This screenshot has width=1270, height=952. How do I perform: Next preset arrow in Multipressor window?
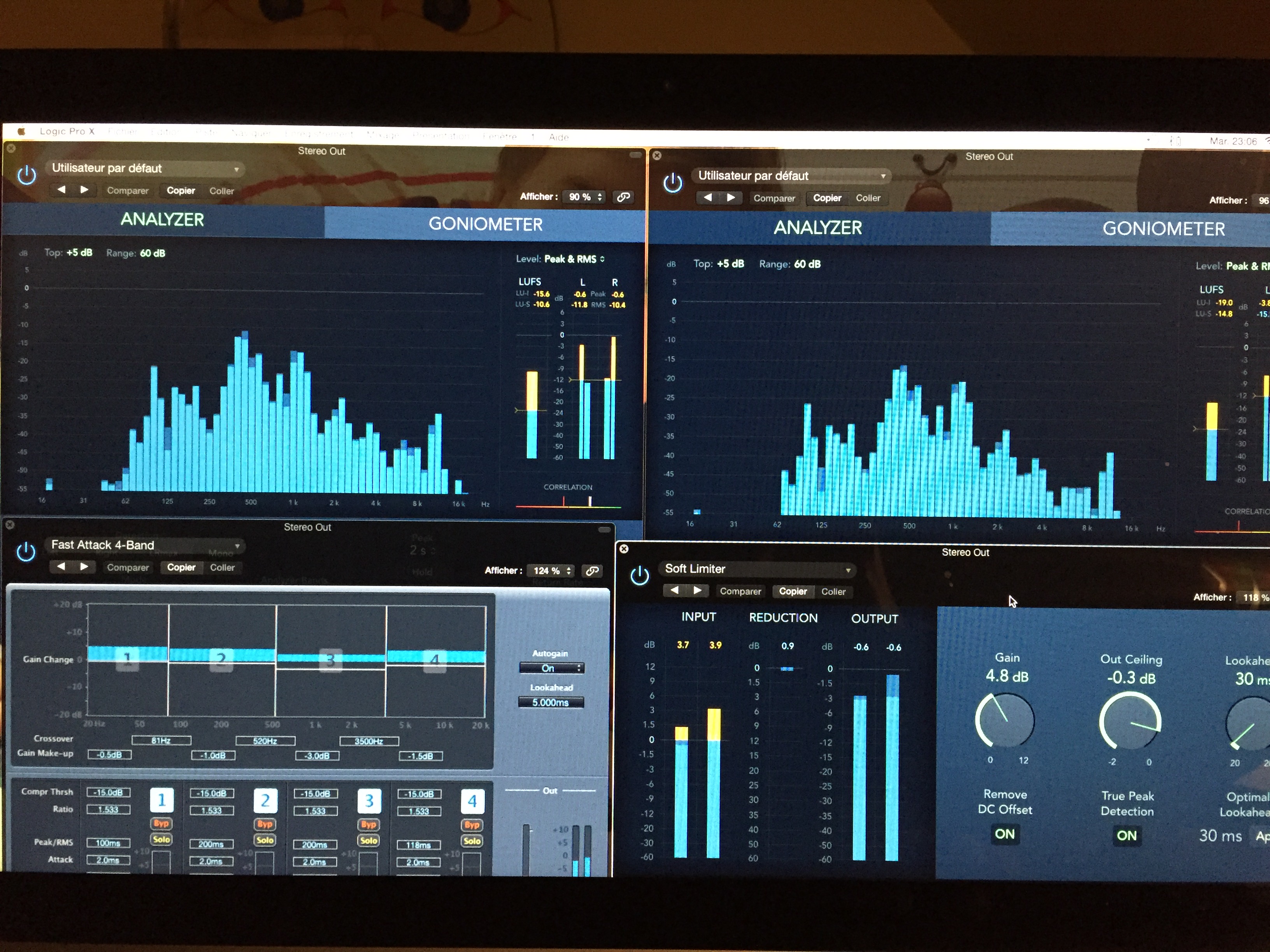(84, 566)
